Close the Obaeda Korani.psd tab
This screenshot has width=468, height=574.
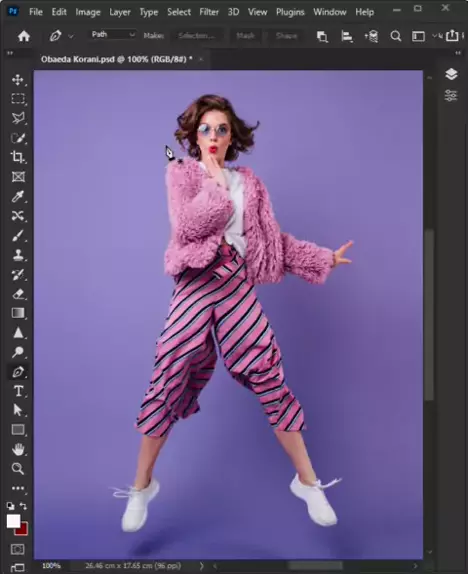pyautogui.click(x=201, y=59)
